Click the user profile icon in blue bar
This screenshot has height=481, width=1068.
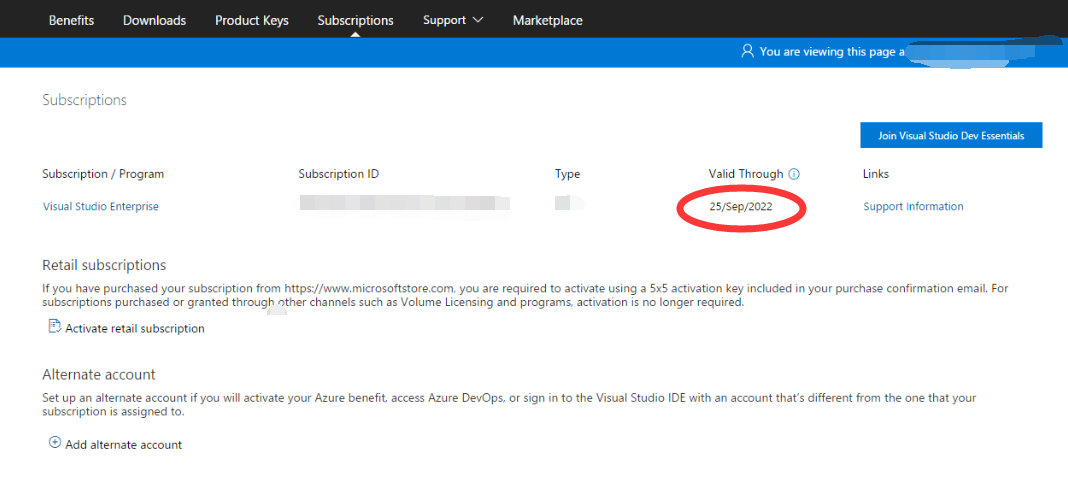point(748,51)
